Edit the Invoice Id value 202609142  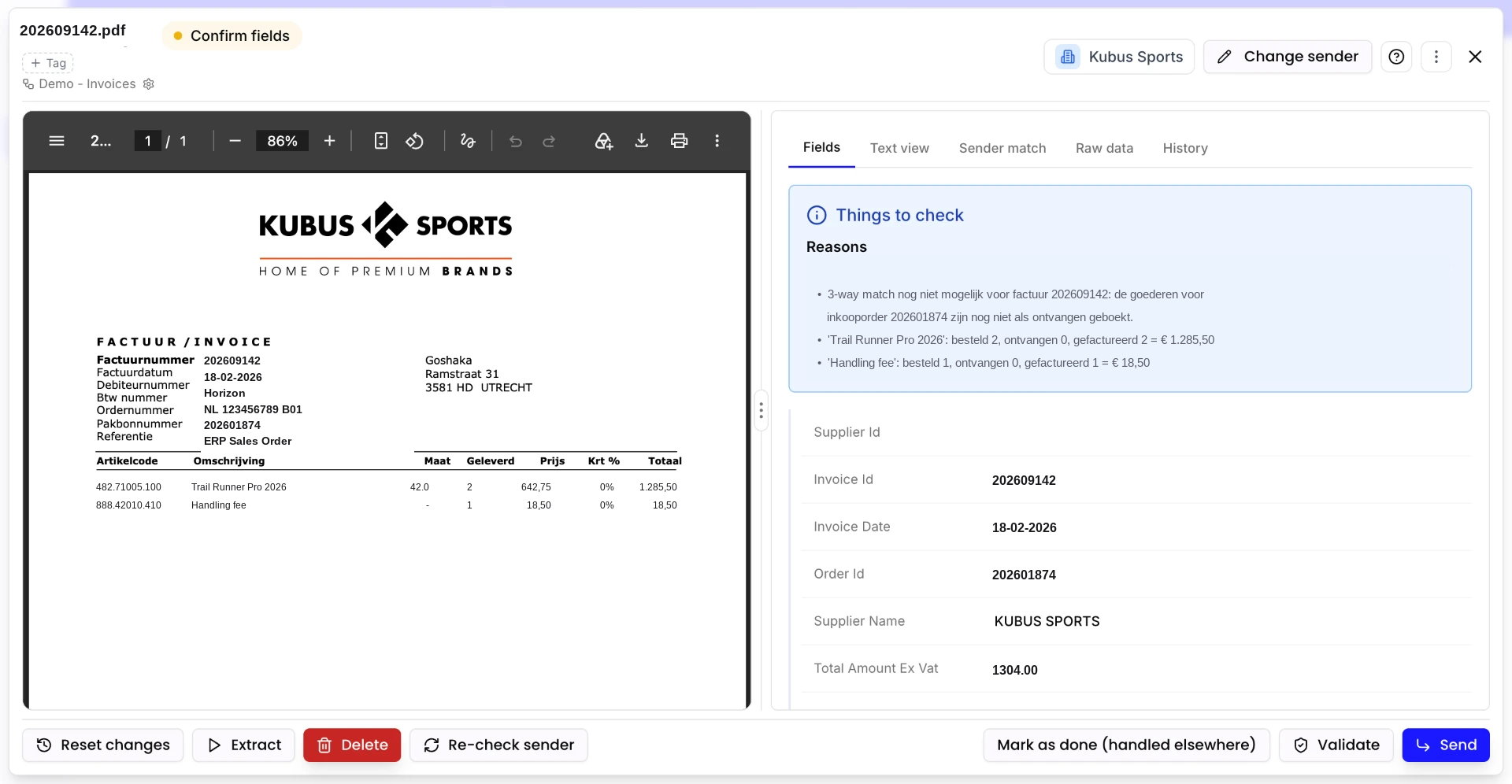pos(1024,480)
